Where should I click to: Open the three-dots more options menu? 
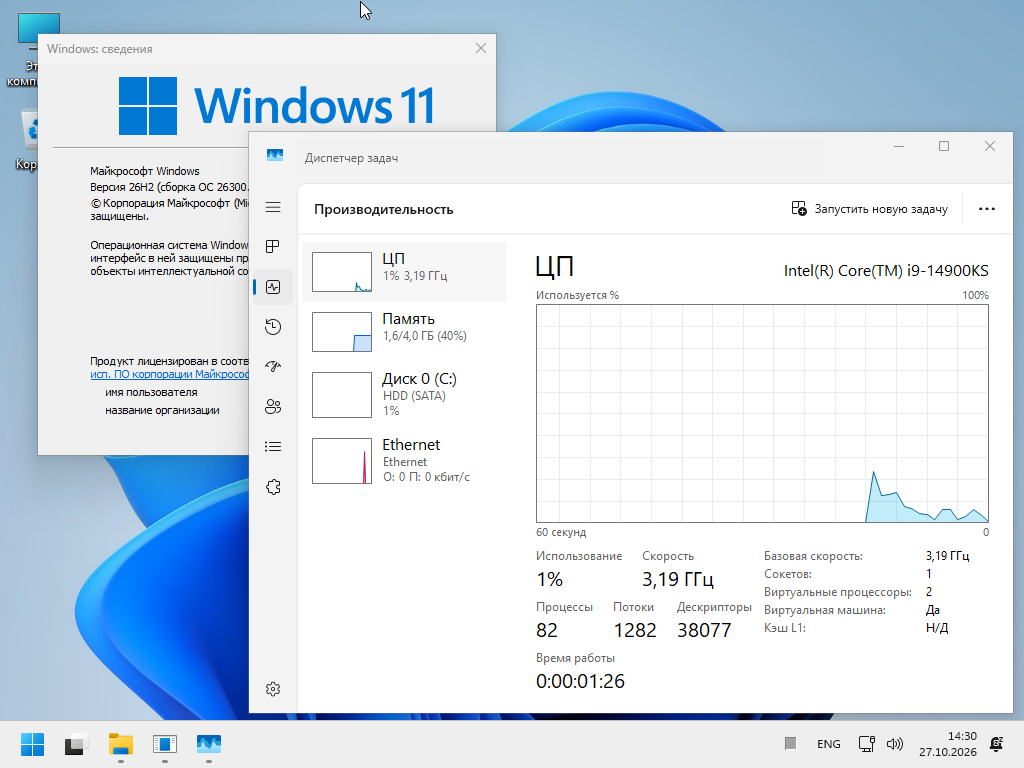tap(987, 209)
